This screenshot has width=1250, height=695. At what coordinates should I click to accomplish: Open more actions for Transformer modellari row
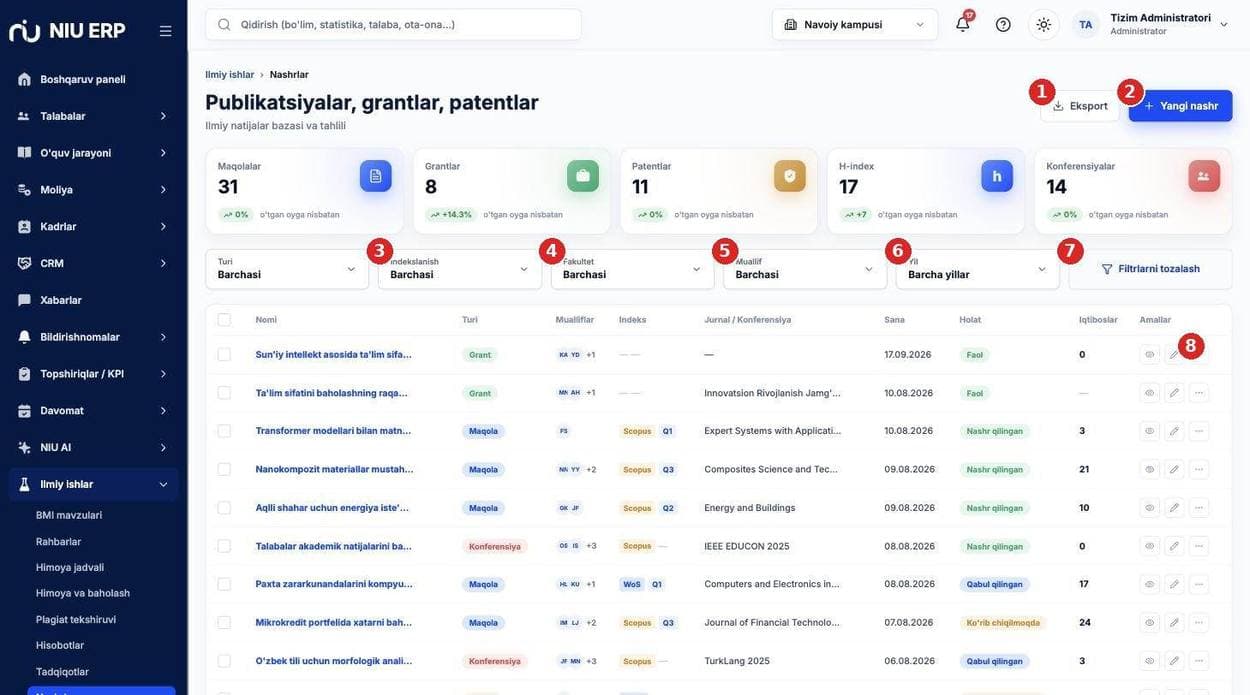1199,431
